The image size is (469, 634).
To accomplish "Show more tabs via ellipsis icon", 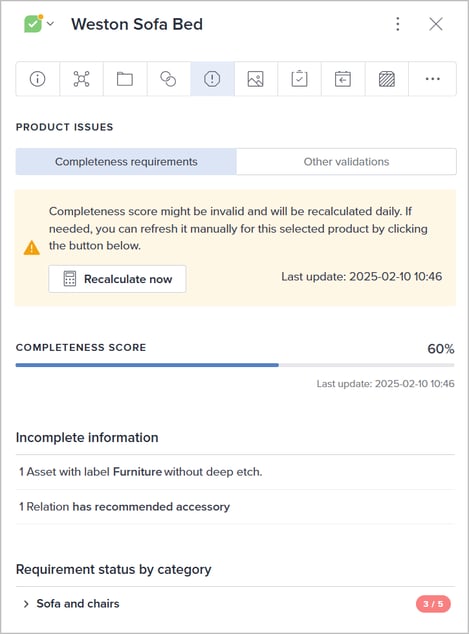I will coord(433,79).
